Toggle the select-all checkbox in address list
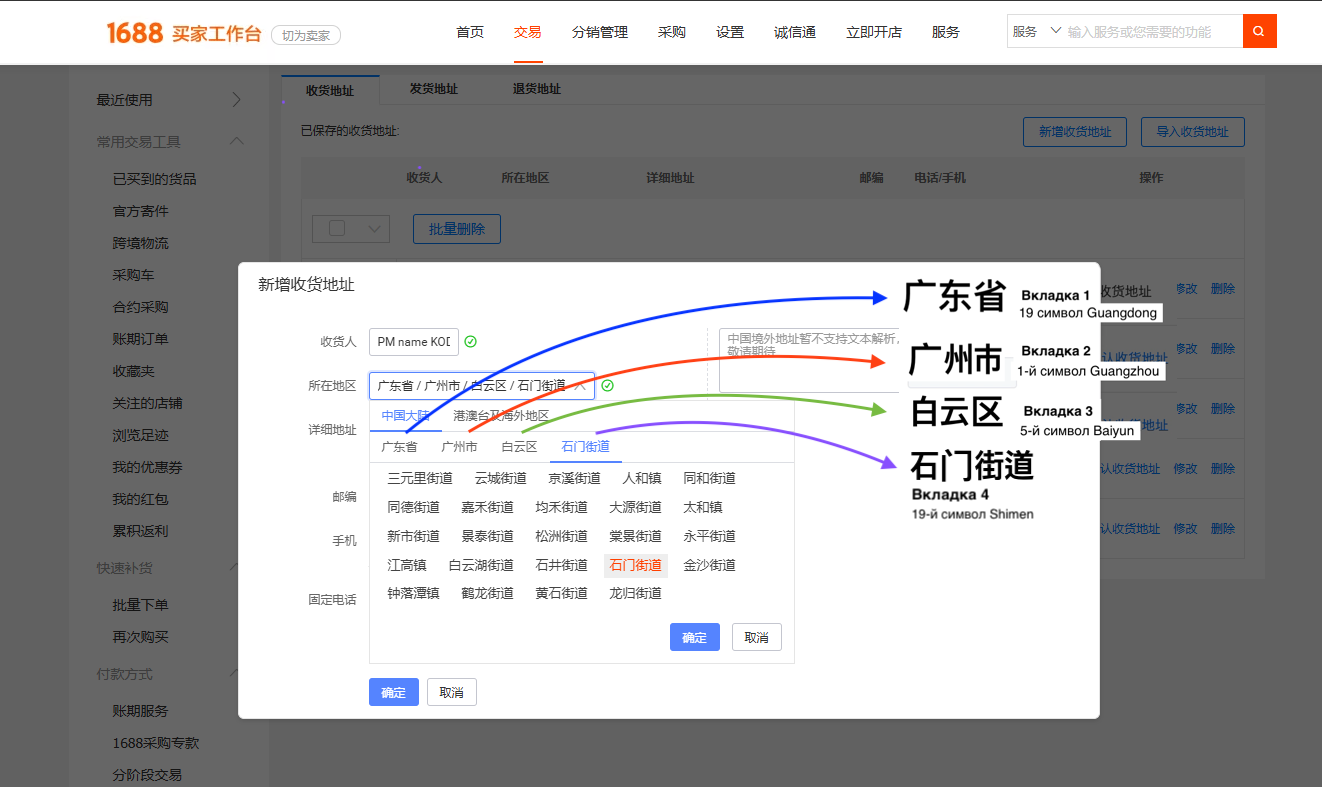Screen dimensions: 1322x787 coord(337,228)
